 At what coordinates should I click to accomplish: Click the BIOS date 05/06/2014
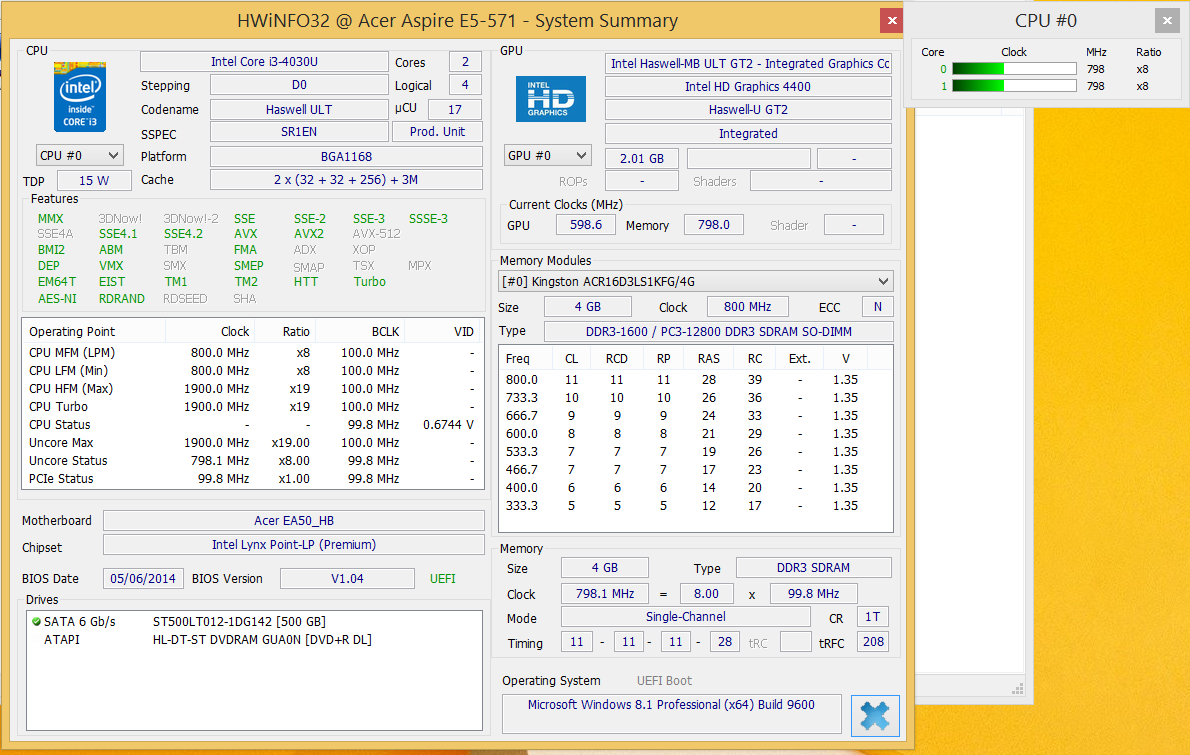pos(143,578)
